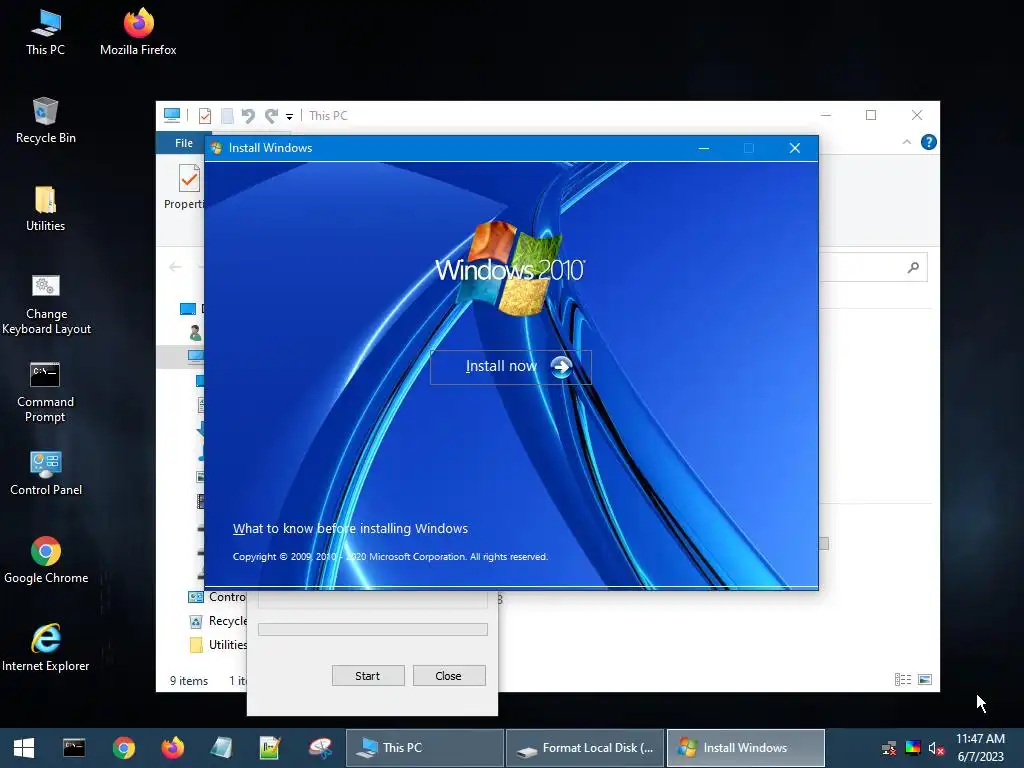Image resolution: width=1024 pixels, height=768 pixels.
Task: Click the green notepad icon in taskbar
Action: pos(270,748)
